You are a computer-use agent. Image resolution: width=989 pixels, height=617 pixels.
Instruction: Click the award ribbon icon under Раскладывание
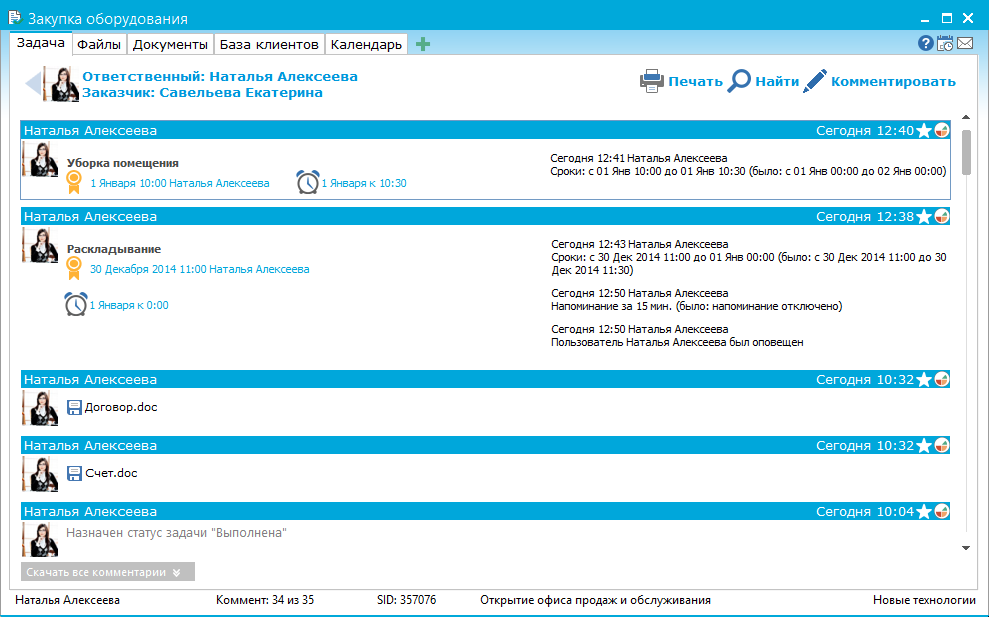click(74, 268)
